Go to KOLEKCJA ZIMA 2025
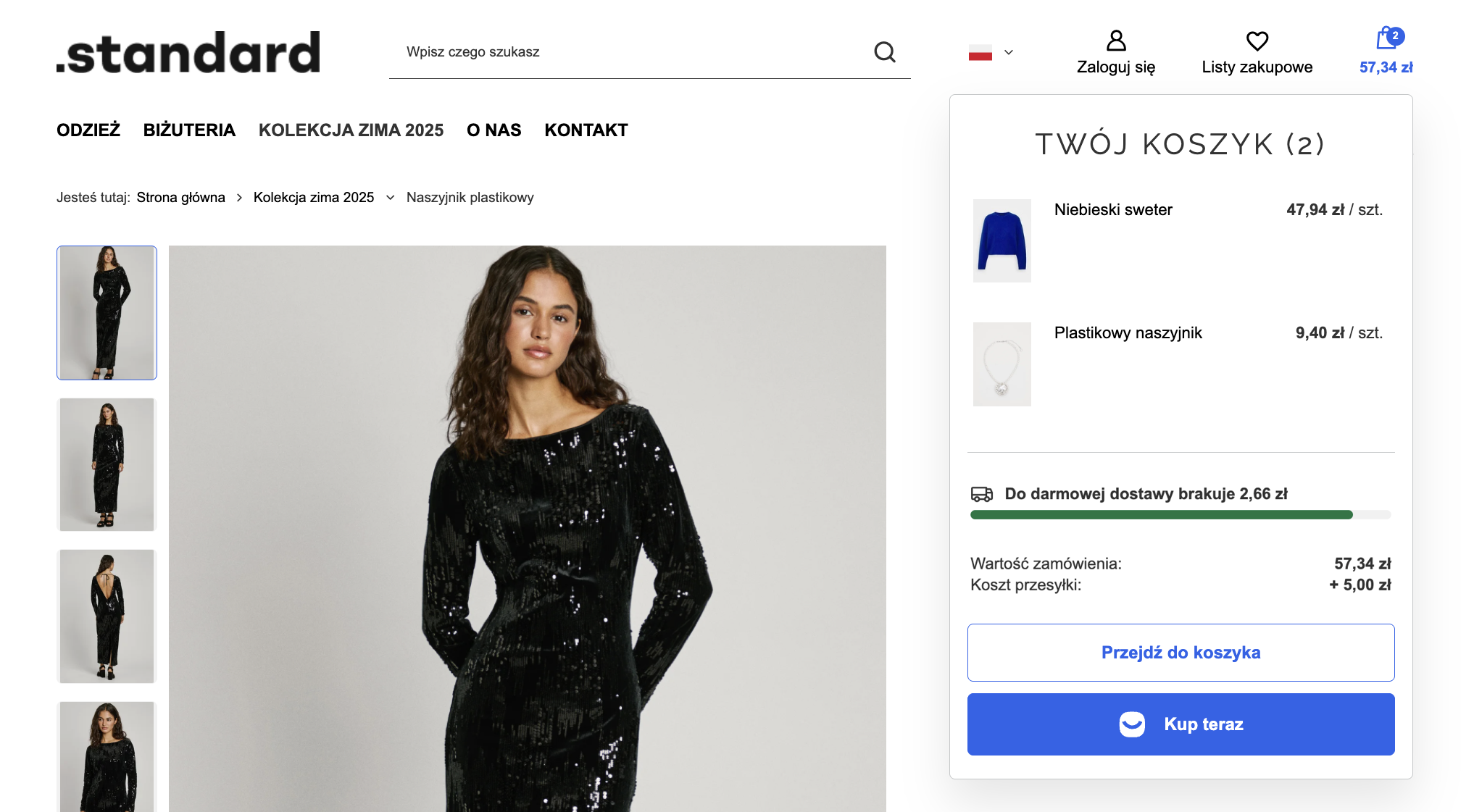 [351, 130]
